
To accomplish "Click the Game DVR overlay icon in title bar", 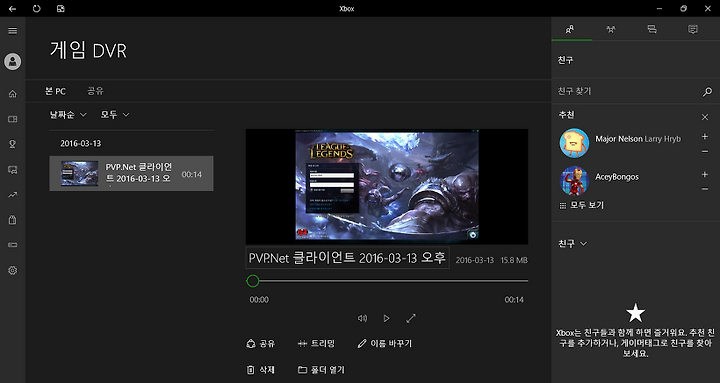I will [x=61, y=9].
